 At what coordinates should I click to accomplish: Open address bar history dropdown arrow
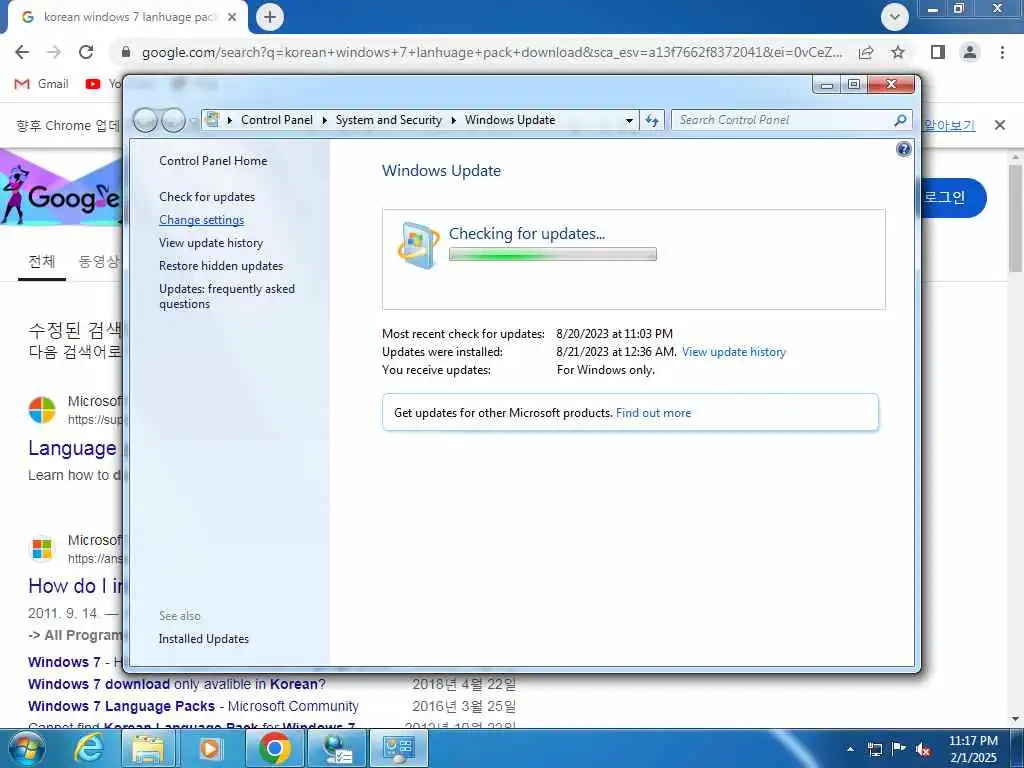click(x=629, y=121)
